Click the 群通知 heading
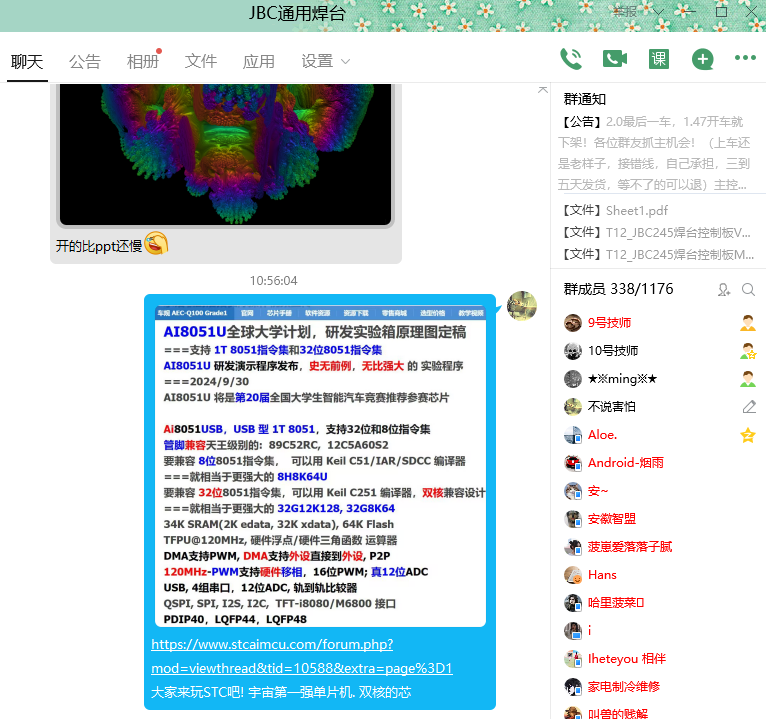This screenshot has height=719, width=766. 585,99
